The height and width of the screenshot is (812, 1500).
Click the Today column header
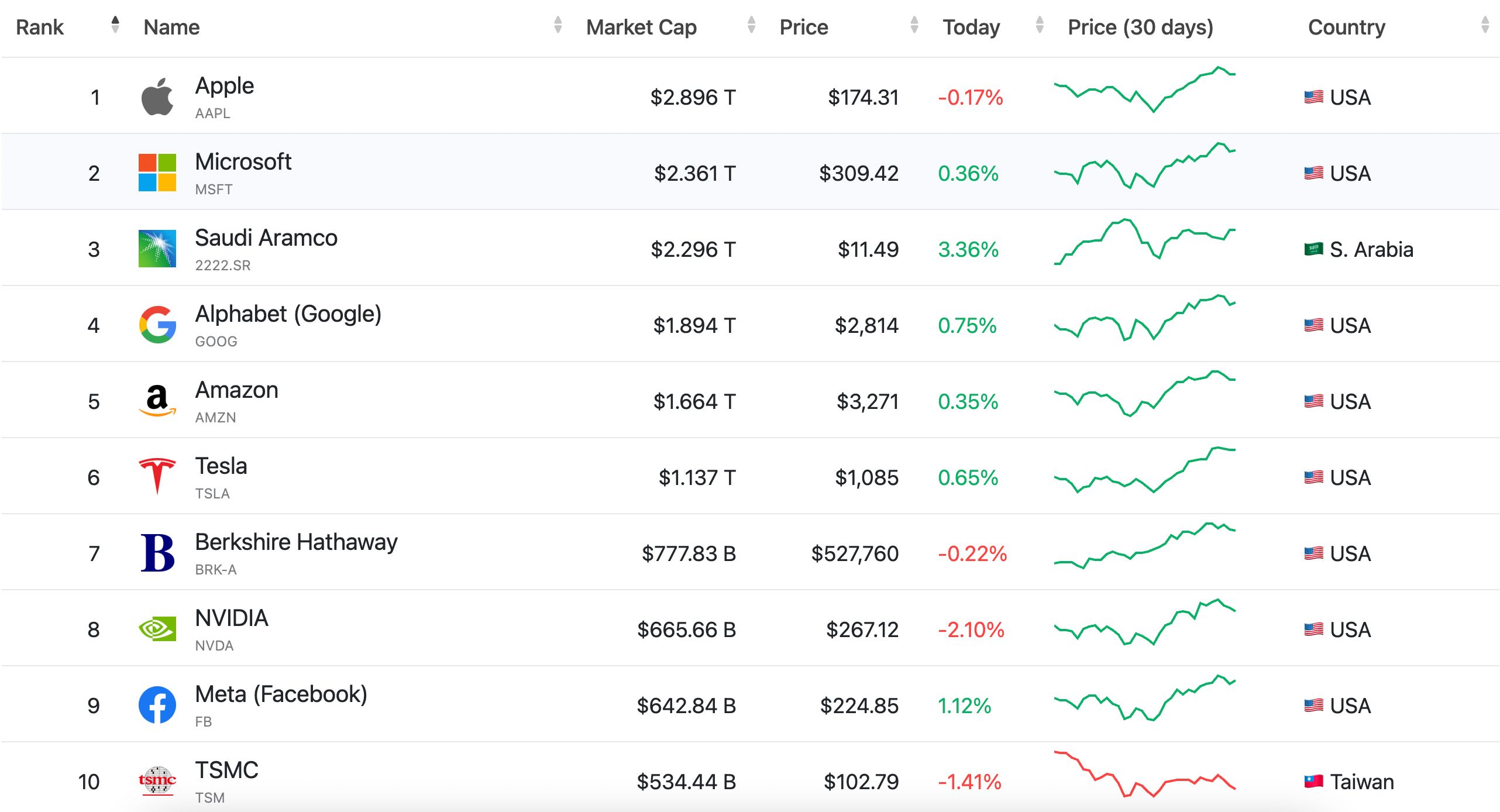coord(971,27)
